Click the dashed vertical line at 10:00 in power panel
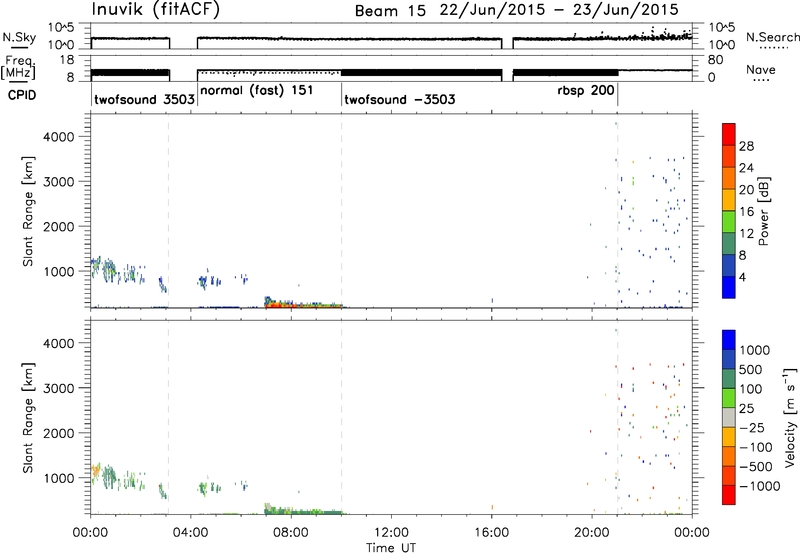The height and width of the screenshot is (554, 800). click(x=341, y=211)
